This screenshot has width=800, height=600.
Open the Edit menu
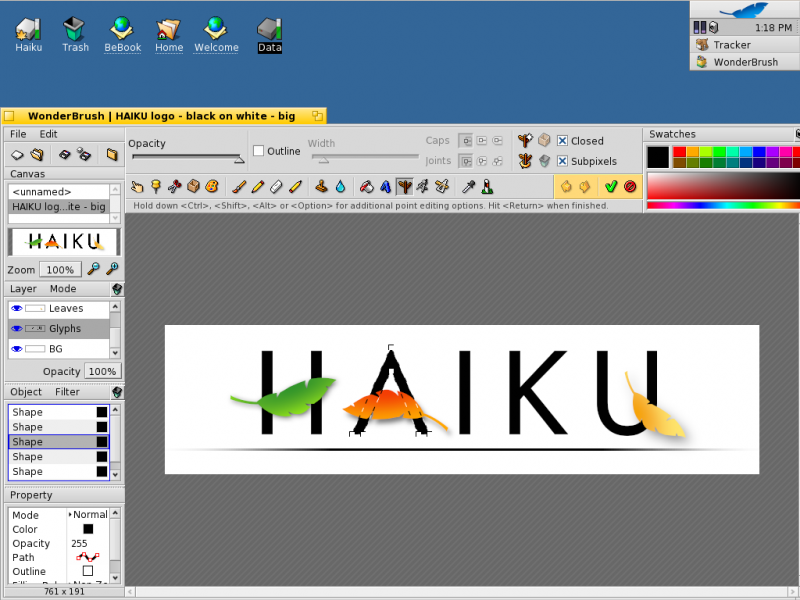click(48, 134)
